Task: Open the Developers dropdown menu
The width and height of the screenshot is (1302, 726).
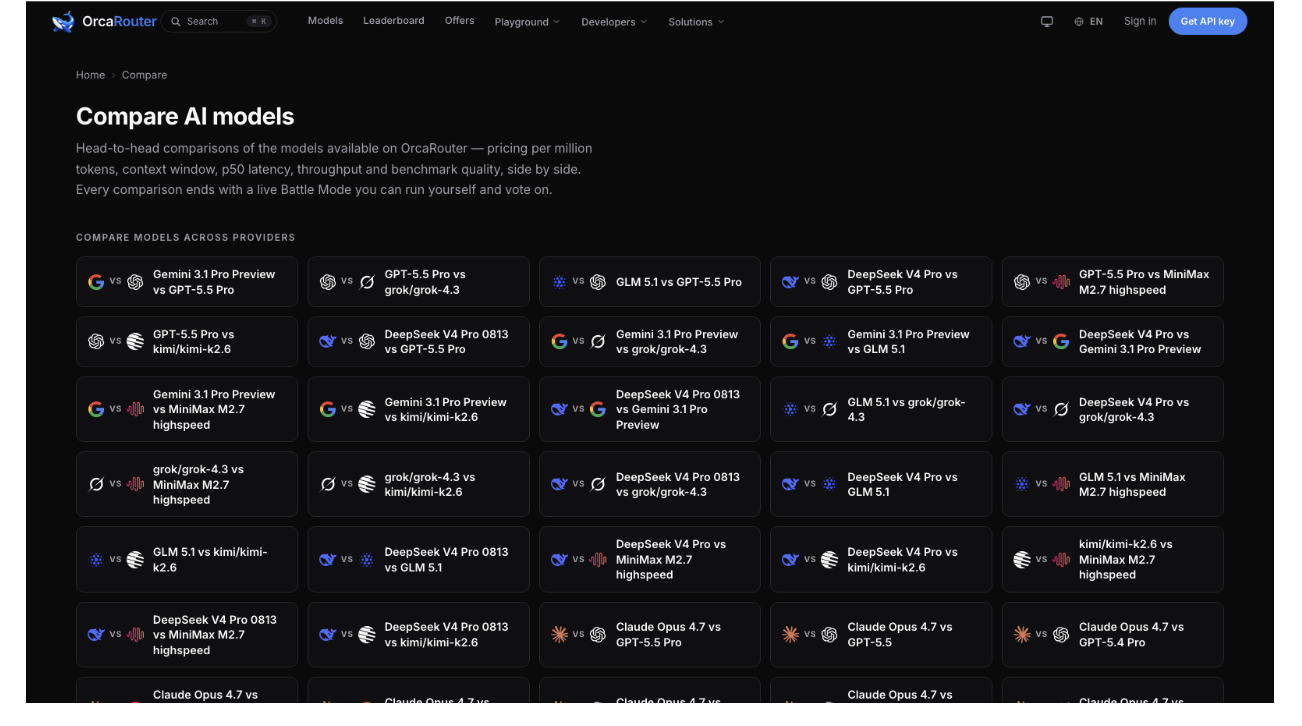Action: (x=614, y=21)
